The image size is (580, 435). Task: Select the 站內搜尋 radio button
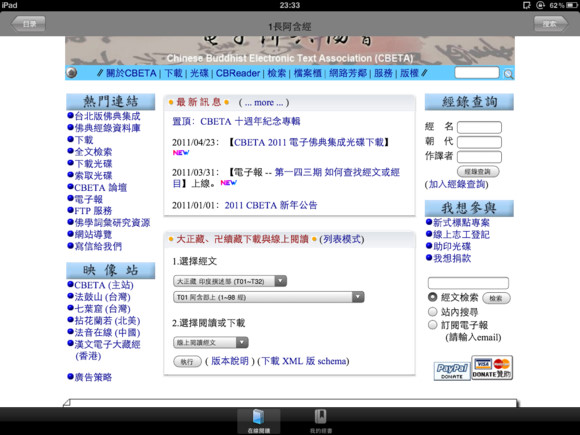(432, 311)
